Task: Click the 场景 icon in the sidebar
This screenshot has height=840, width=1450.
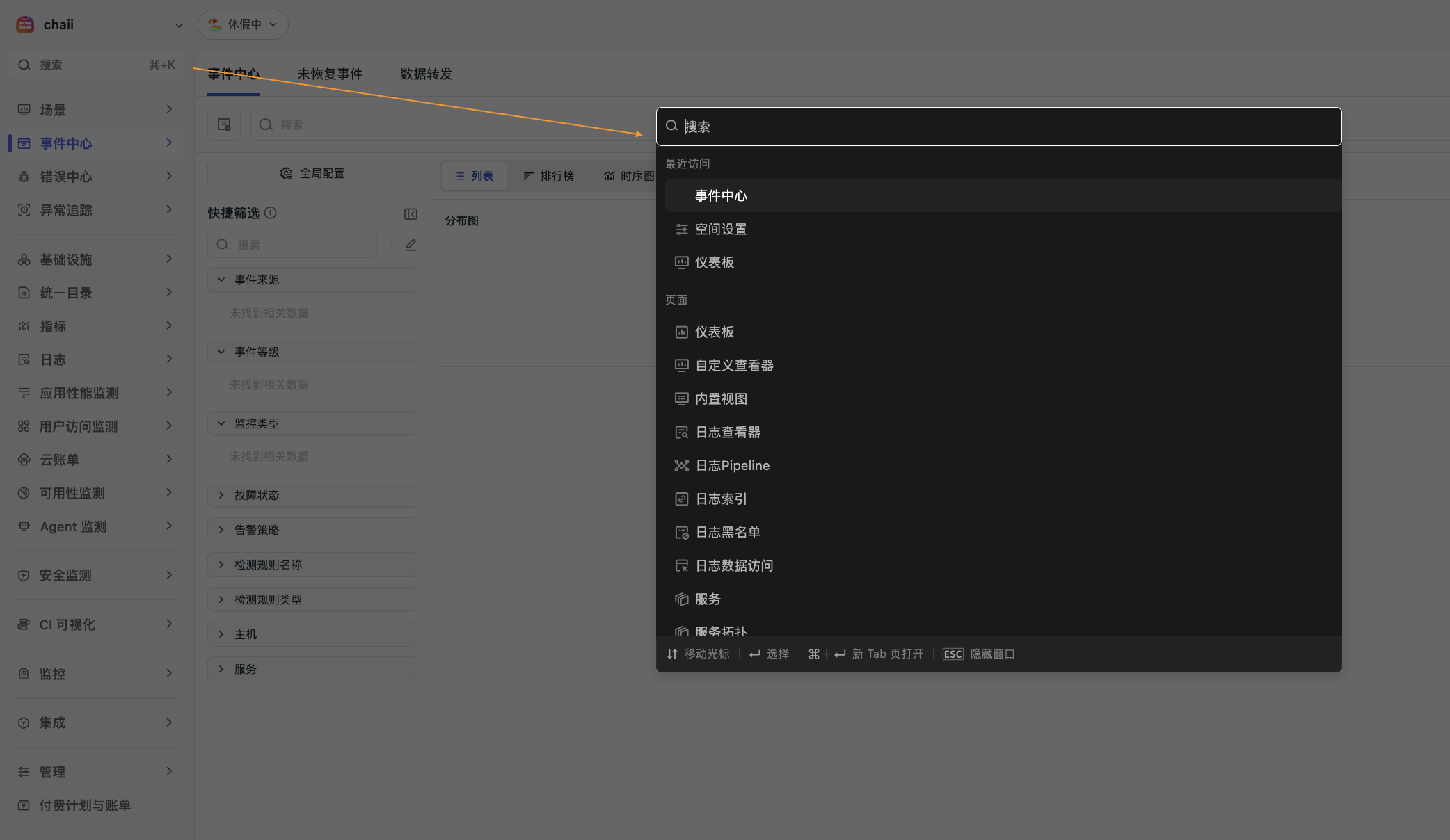Action: (x=24, y=110)
